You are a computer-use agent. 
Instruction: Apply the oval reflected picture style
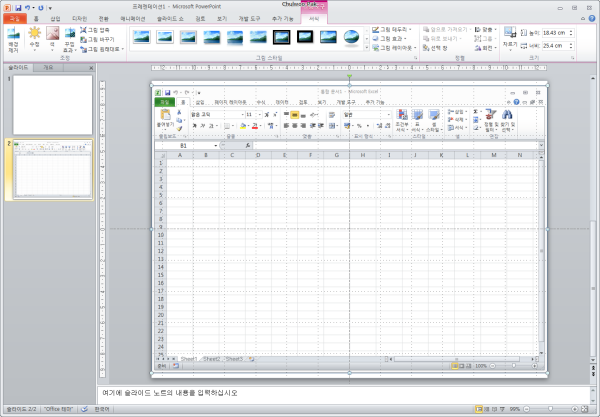(x=351, y=37)
